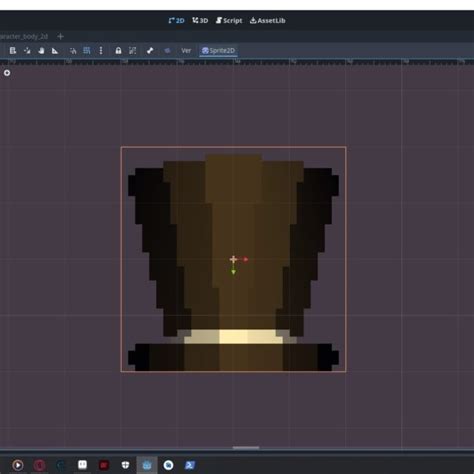Click the red X-axis gizmo arrow

[x=246, y=259]
